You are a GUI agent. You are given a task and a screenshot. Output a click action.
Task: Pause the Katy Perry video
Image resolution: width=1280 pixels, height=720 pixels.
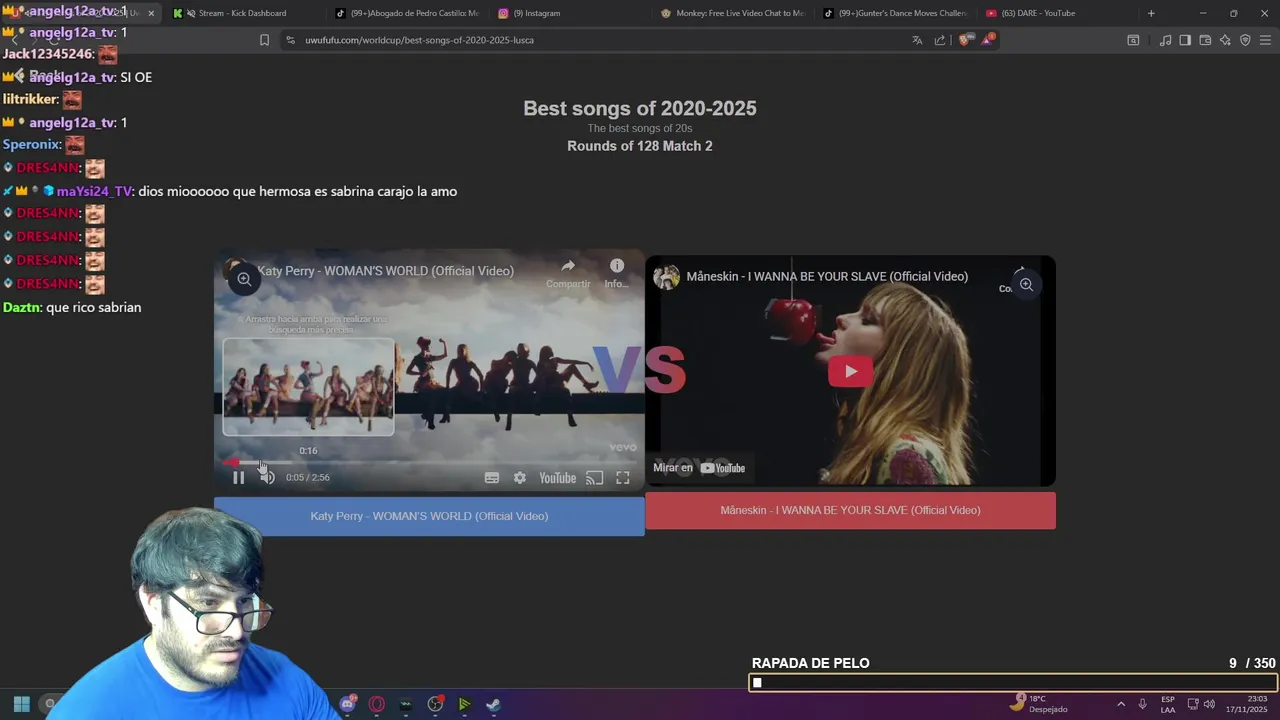click(x=238, y=478)
